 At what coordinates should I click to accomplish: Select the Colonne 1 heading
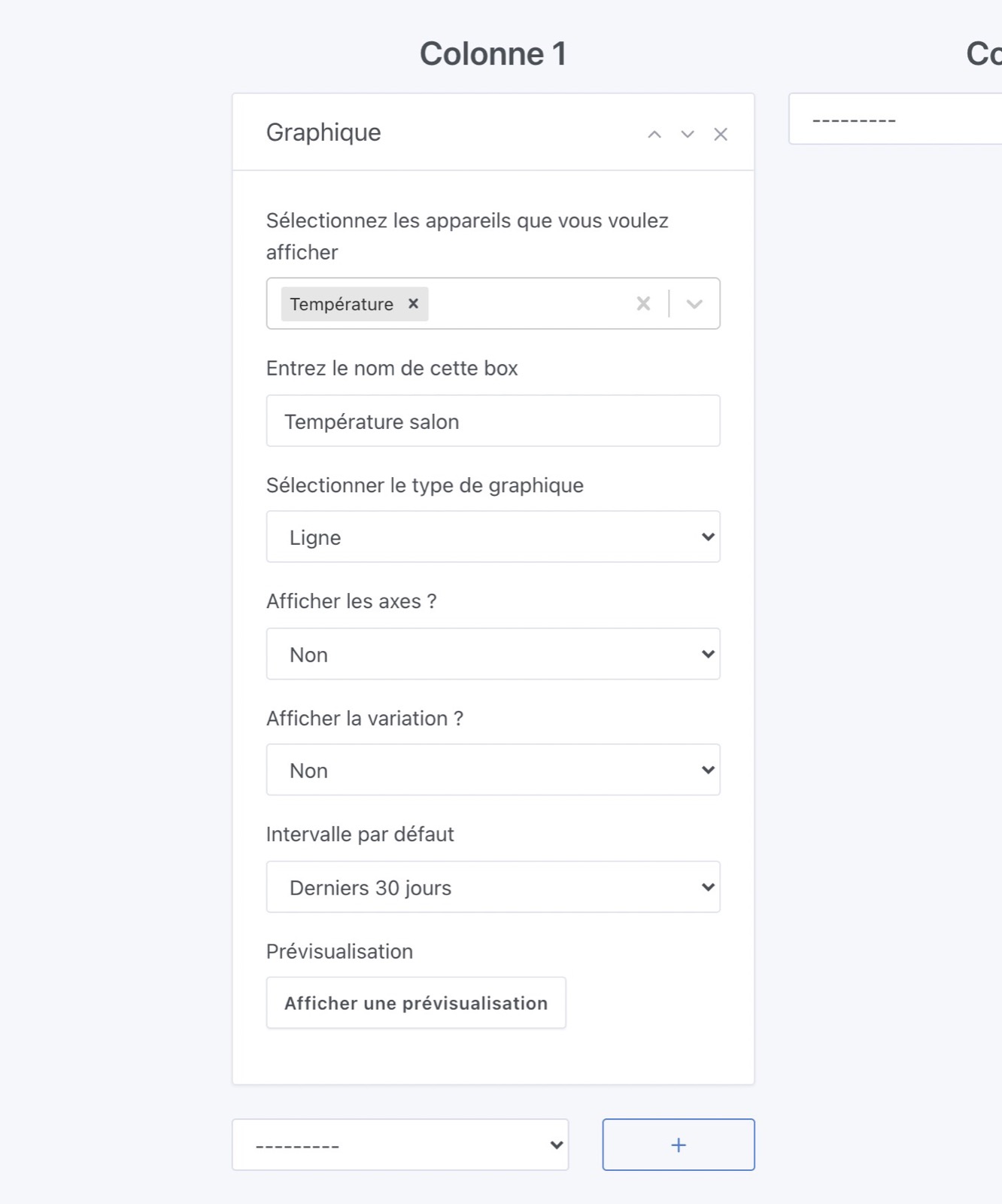click(493, 53)
